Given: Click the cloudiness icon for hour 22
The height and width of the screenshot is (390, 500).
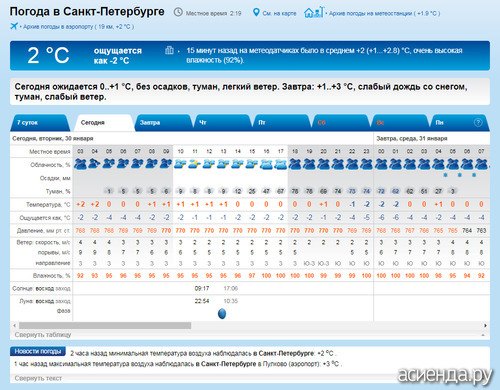Looking at the screenshot, I should click(352, 164).
